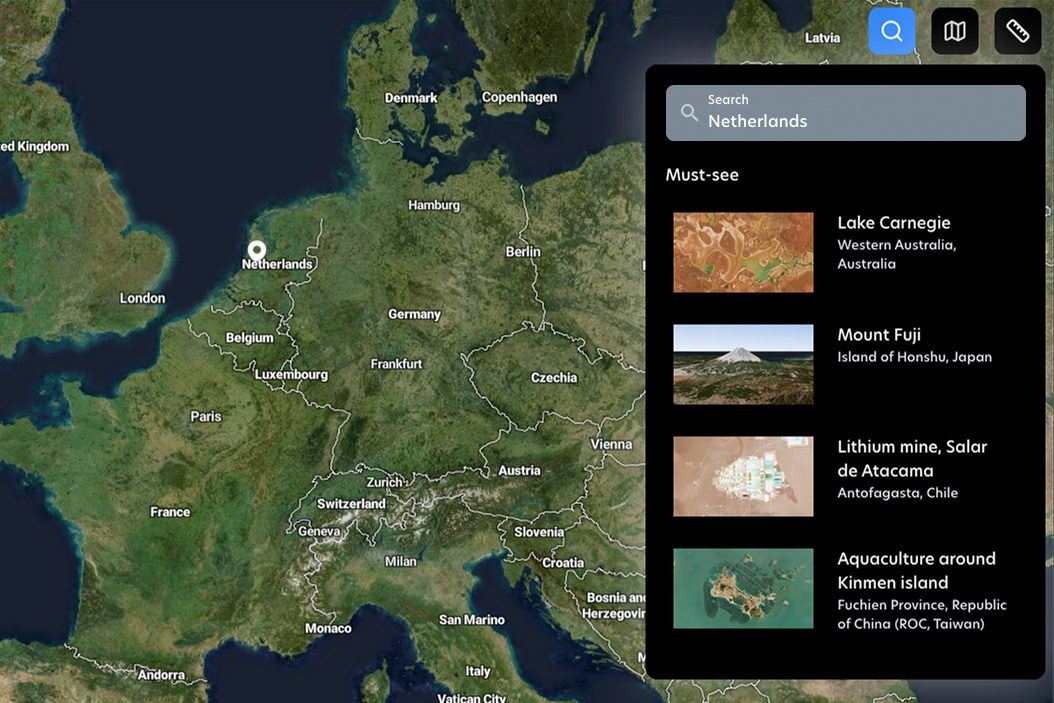Click 'Western Australia, Australia' subtitle
The image size is (1054, 703).
(x=897, y=254)
